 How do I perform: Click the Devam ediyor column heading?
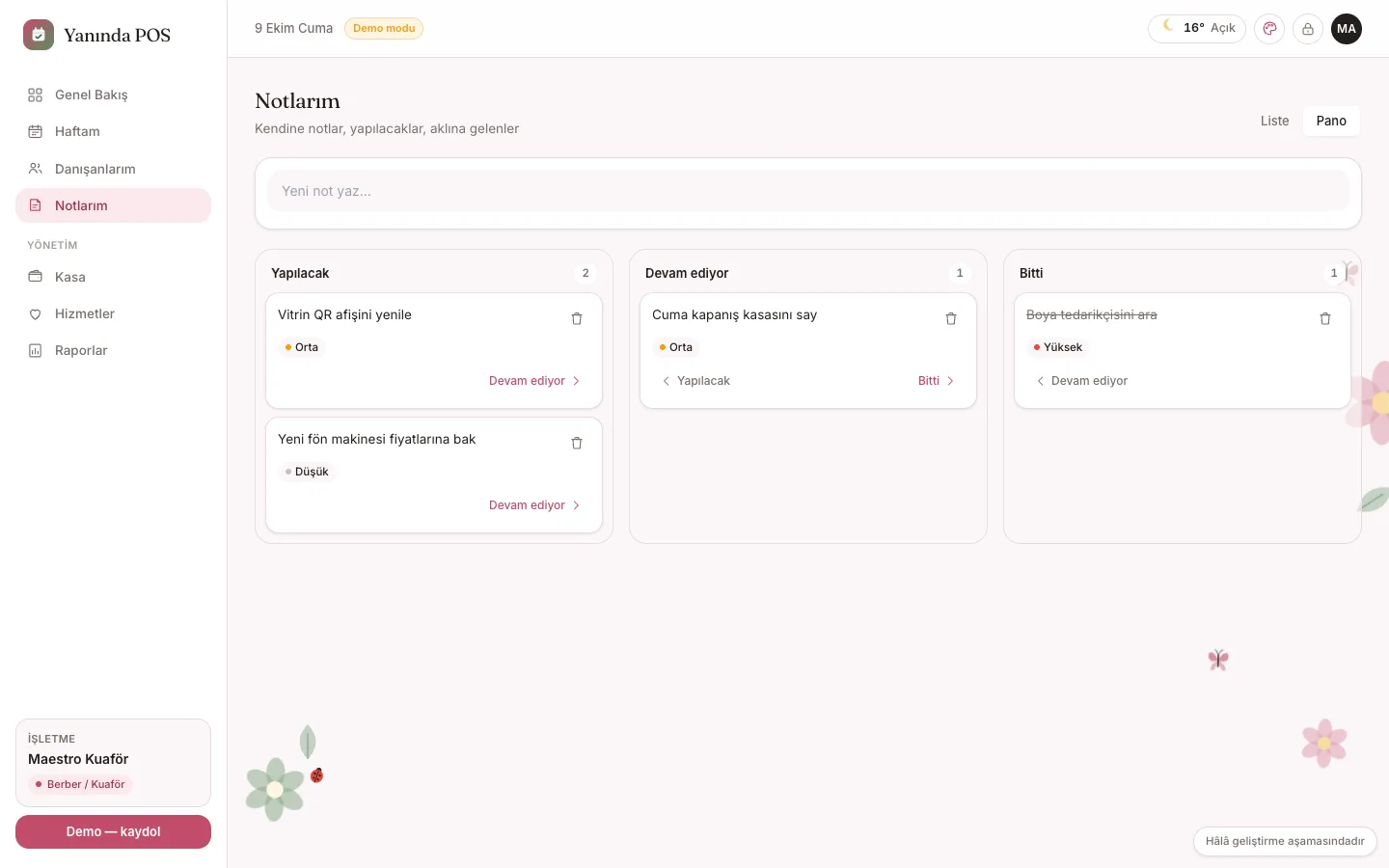point(687,273)
